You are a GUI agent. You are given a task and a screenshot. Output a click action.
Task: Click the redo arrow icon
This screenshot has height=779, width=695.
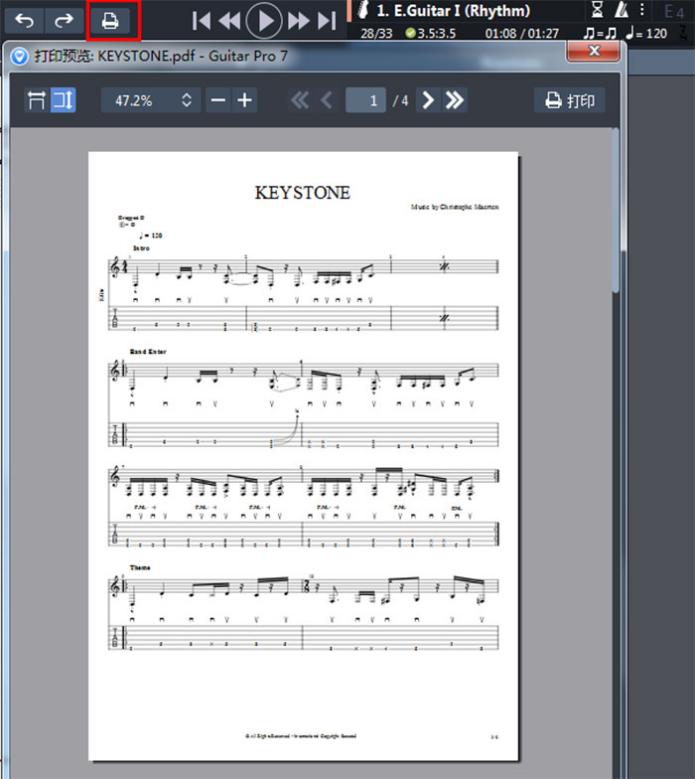(63, 19)
